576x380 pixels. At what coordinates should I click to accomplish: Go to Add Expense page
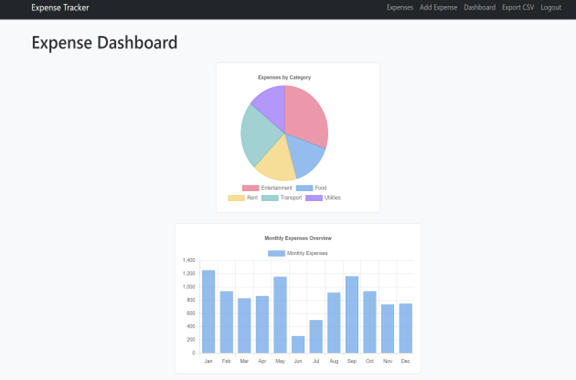point(438,7)
